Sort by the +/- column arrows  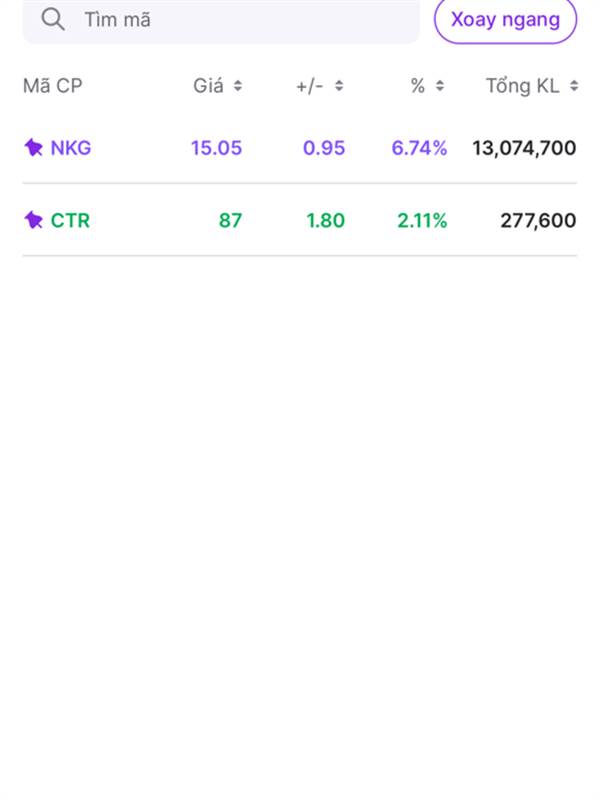click(339, 86)
